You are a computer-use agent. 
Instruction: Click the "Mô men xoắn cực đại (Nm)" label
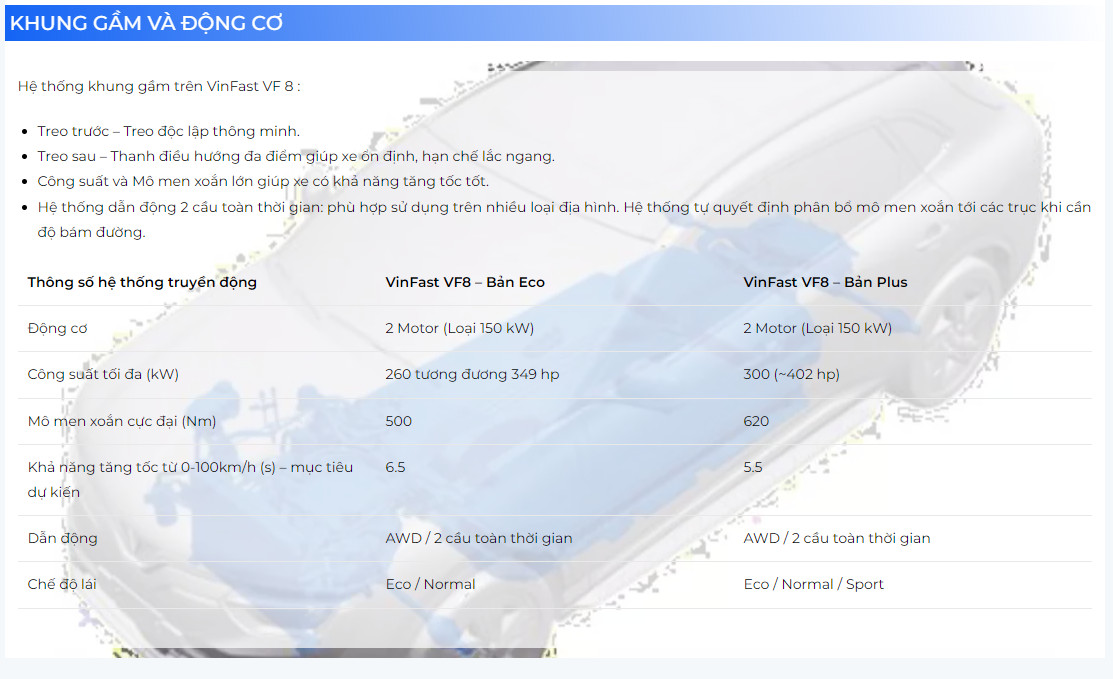(122, 421)
